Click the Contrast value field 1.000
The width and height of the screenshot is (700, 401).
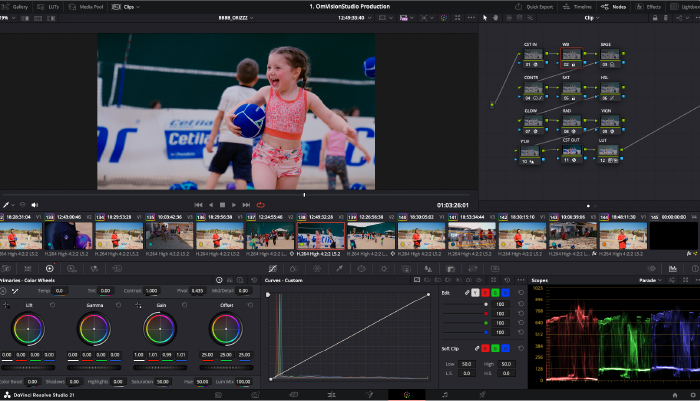151,291
